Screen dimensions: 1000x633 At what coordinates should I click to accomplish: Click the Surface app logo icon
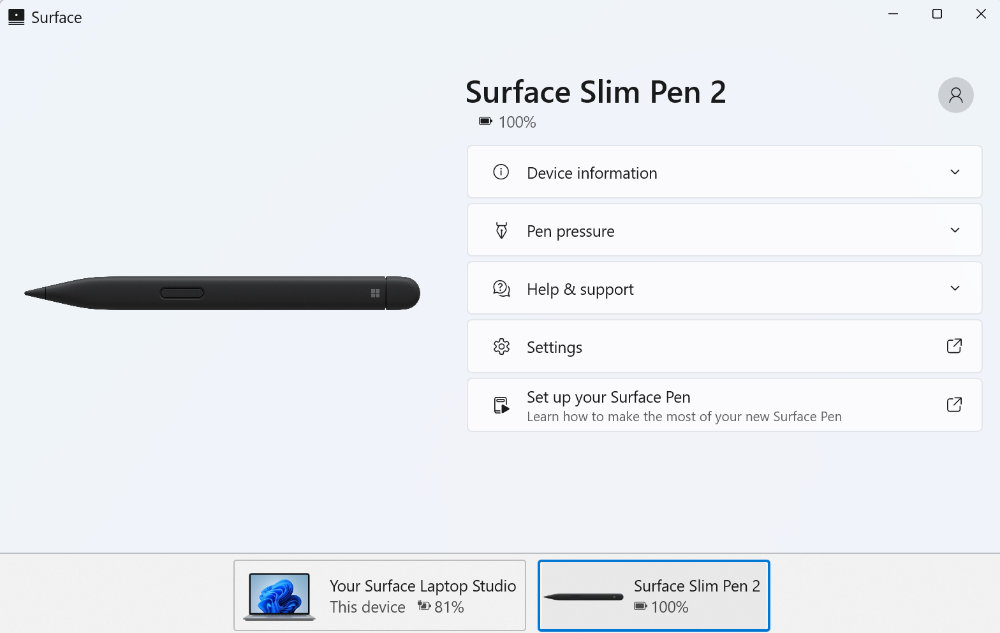(x=16, y=17)
